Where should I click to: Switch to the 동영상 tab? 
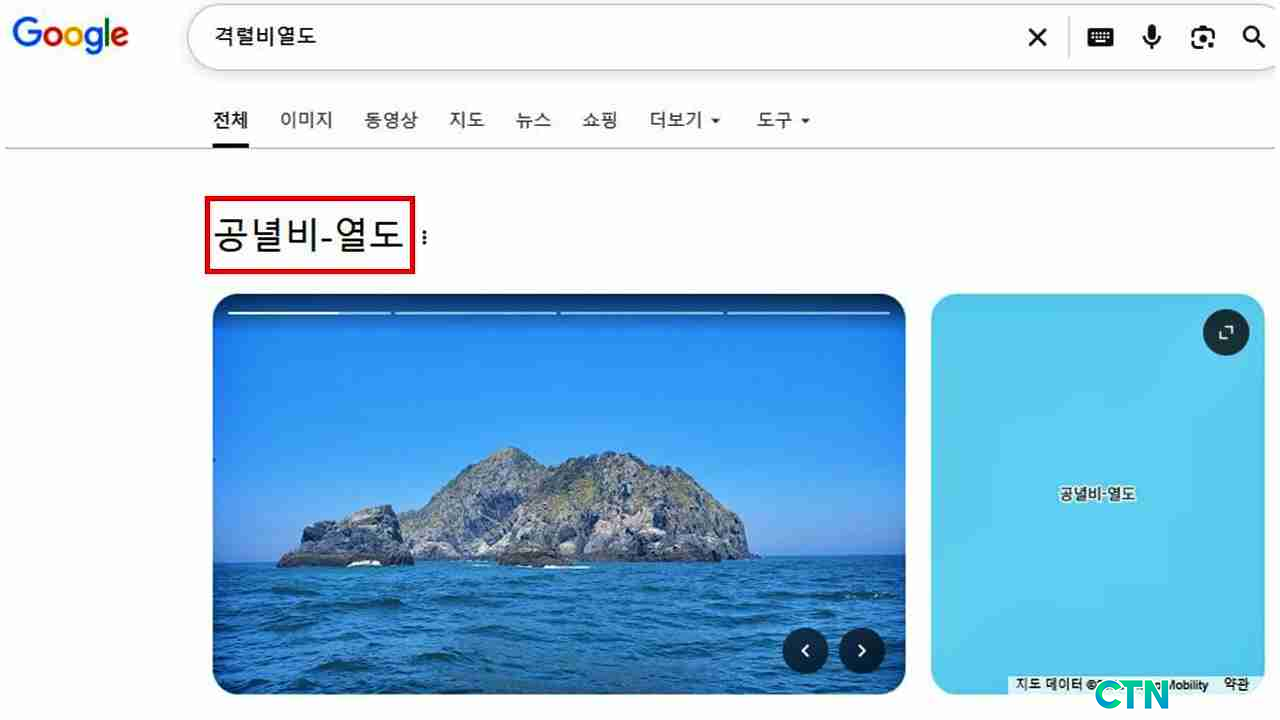pyautogui.click(x=391, y=120)
